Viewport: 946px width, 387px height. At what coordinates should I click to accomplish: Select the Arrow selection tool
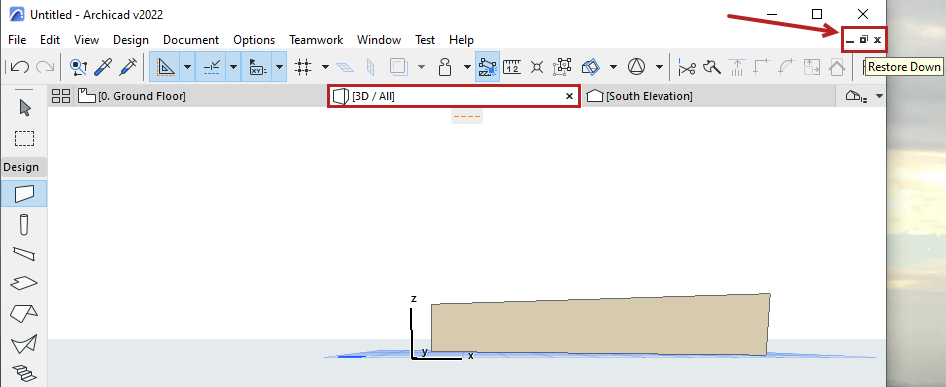pyautogui.click(x=24, y=108)
